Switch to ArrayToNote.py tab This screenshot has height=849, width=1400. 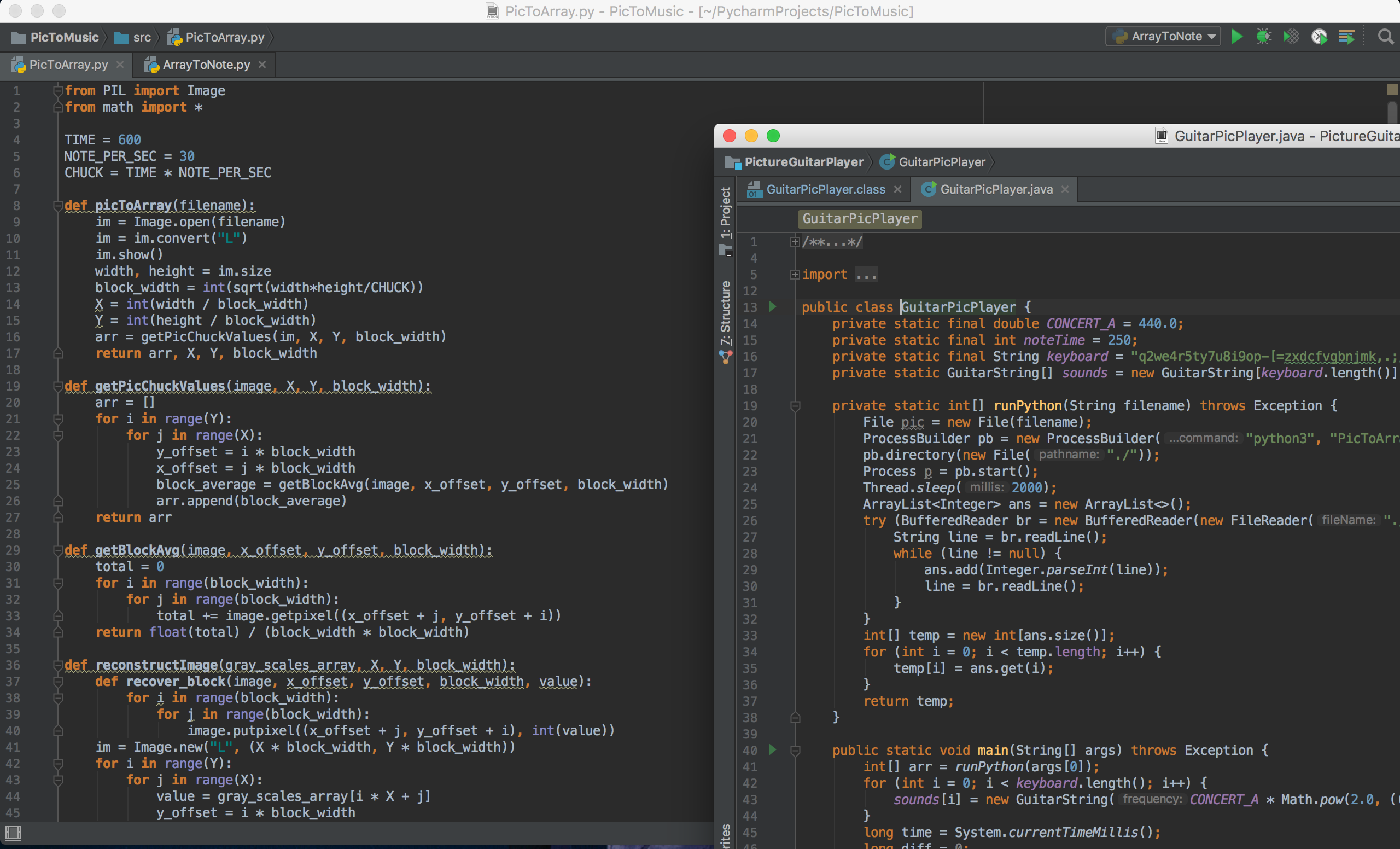(205, 65)
